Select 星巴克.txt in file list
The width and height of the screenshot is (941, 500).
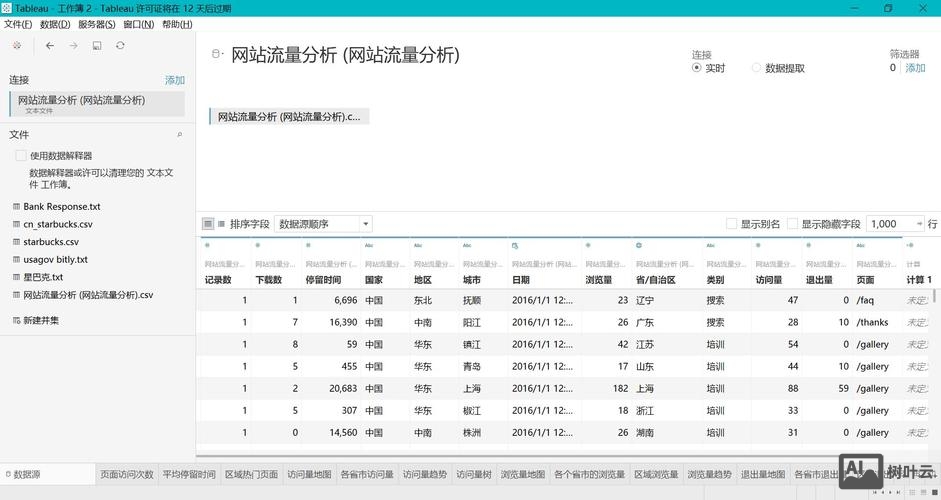click(x=43, y=277)
